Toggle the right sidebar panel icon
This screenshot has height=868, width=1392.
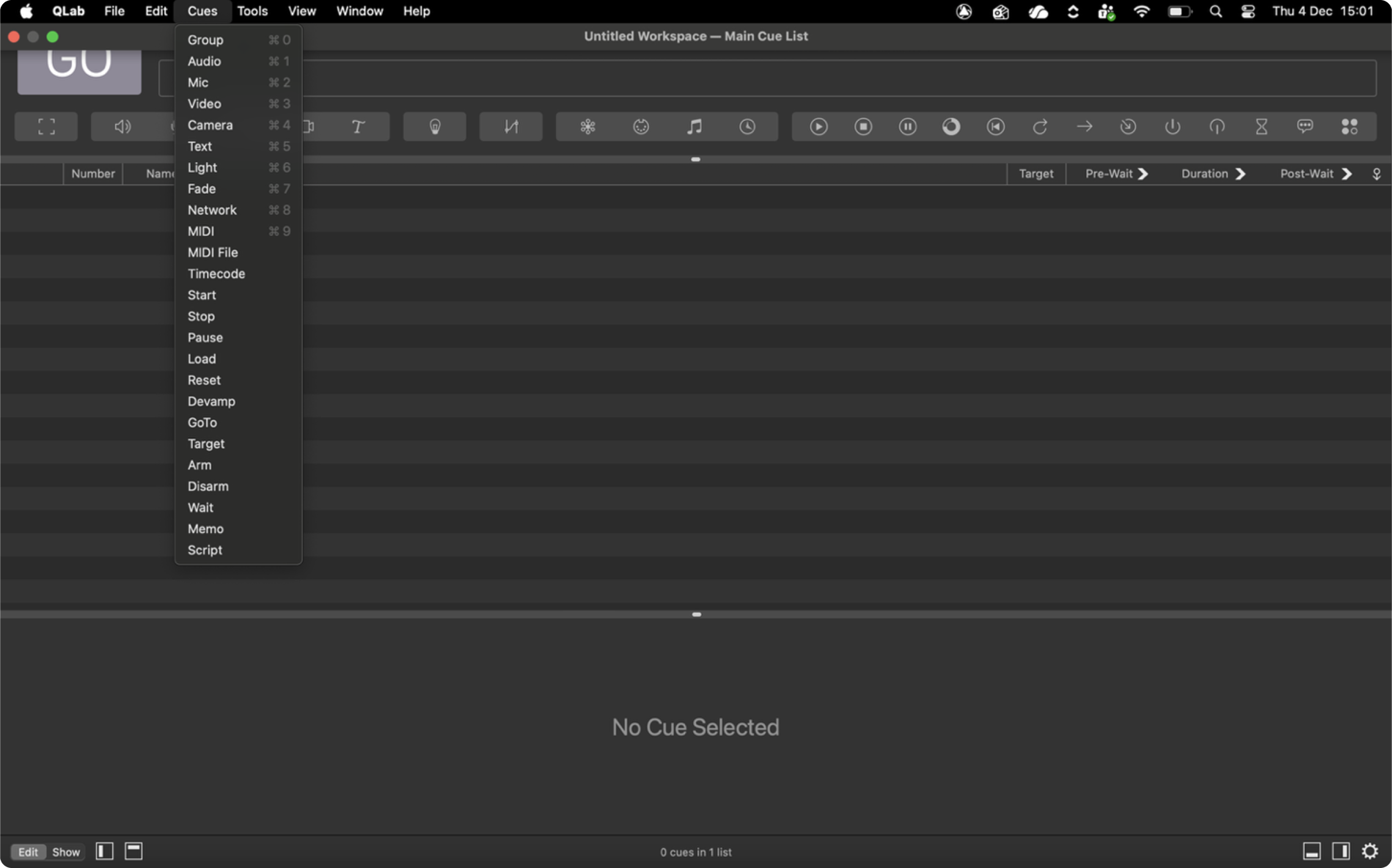point(1341,851)
